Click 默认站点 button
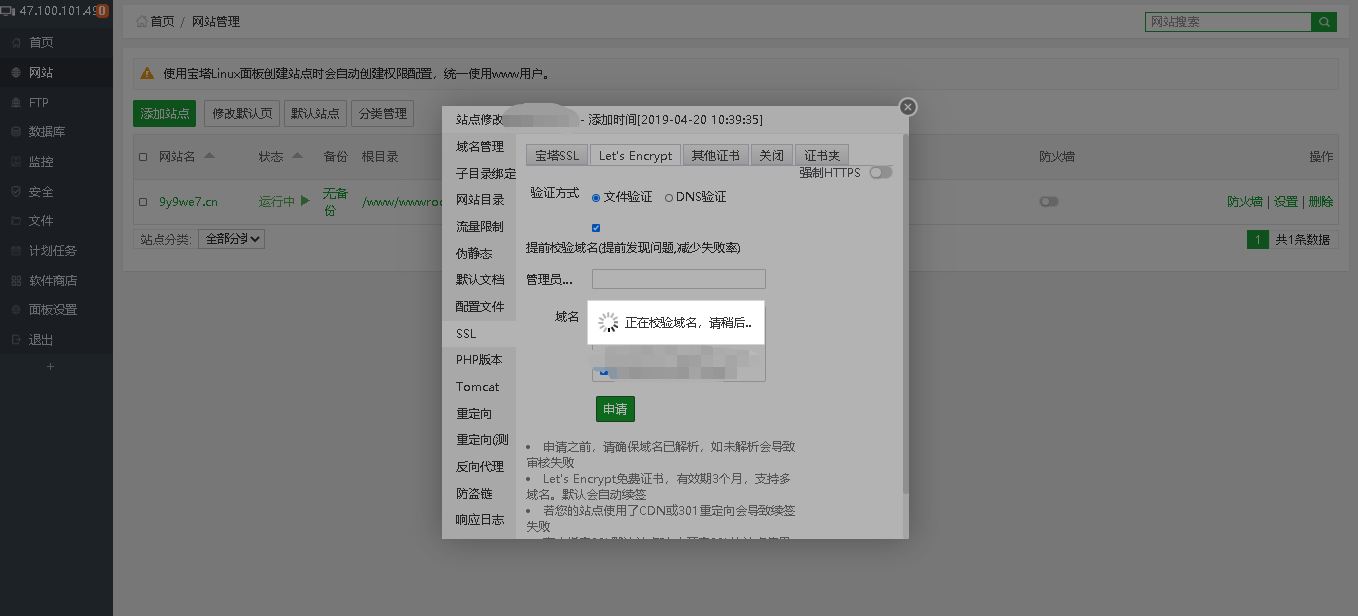1358x616 pixels. coord(315,114)
